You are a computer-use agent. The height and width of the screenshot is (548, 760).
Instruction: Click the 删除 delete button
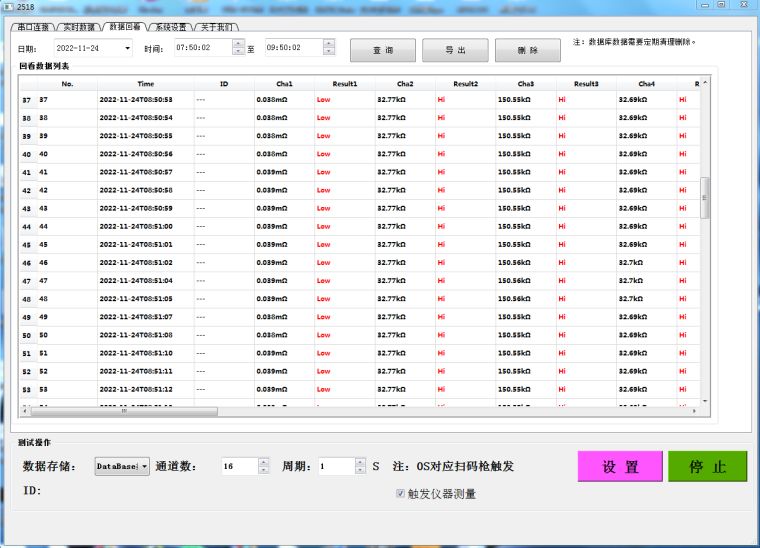tap(528, 50)
